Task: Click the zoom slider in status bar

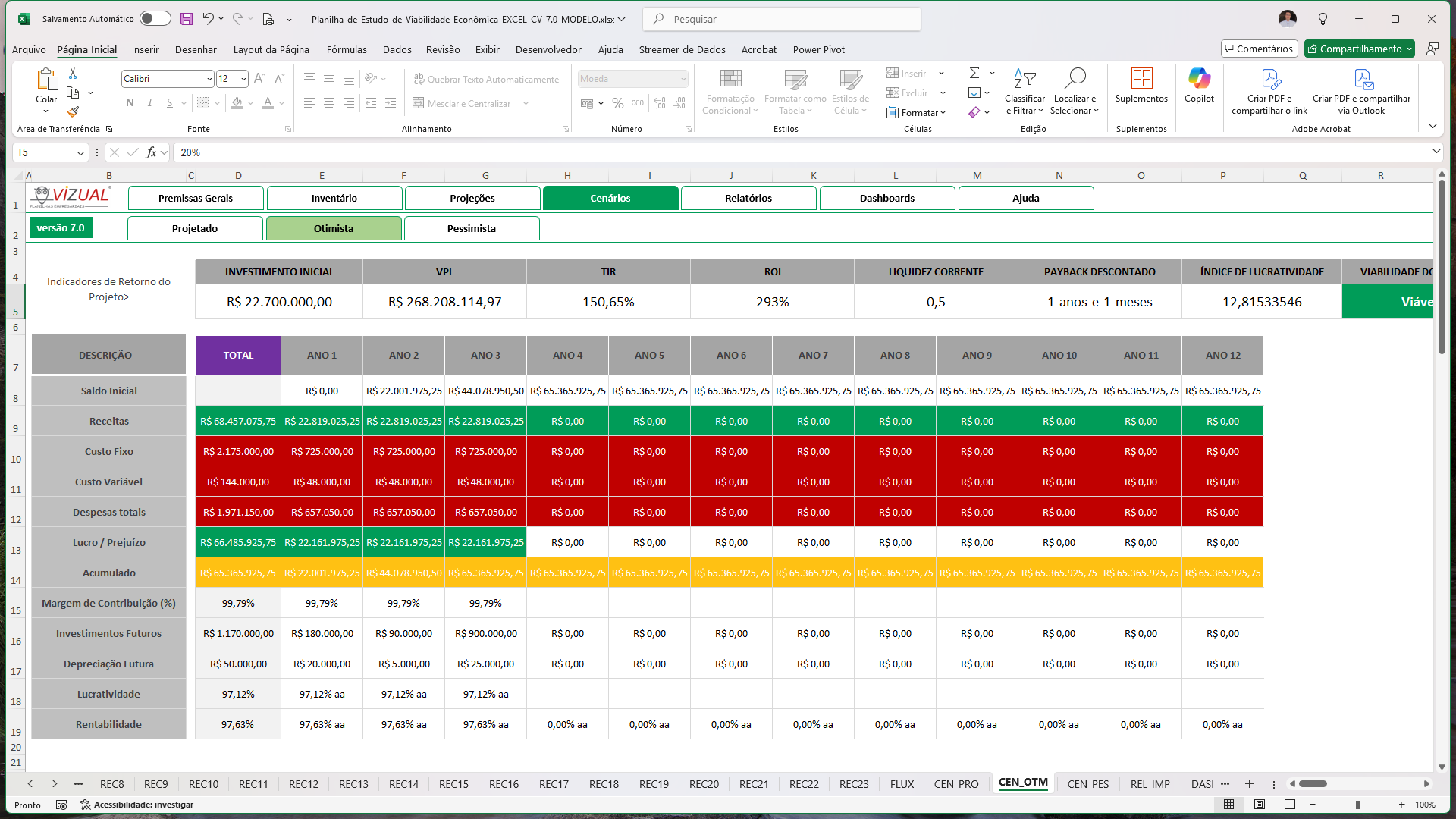Action: click(1357, 805)
